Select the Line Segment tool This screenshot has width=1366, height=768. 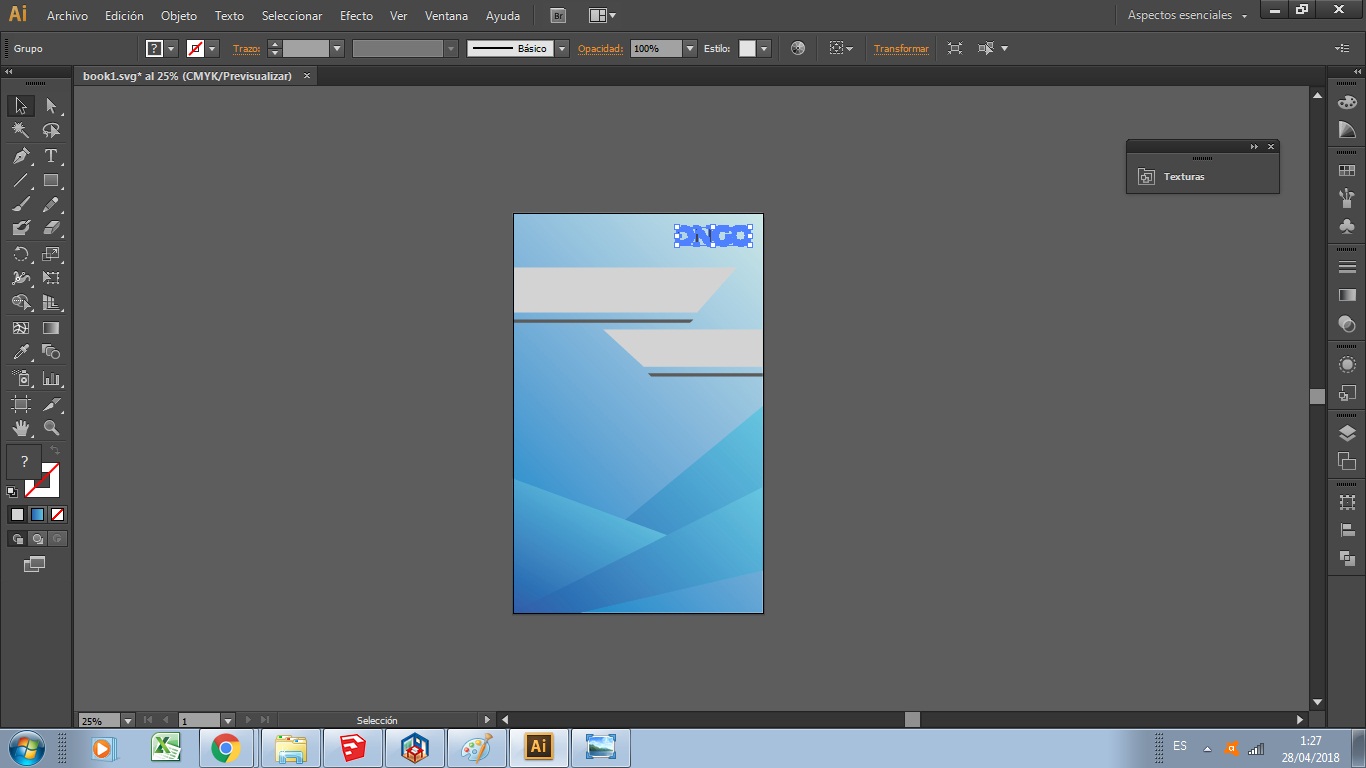coord(20,181)
